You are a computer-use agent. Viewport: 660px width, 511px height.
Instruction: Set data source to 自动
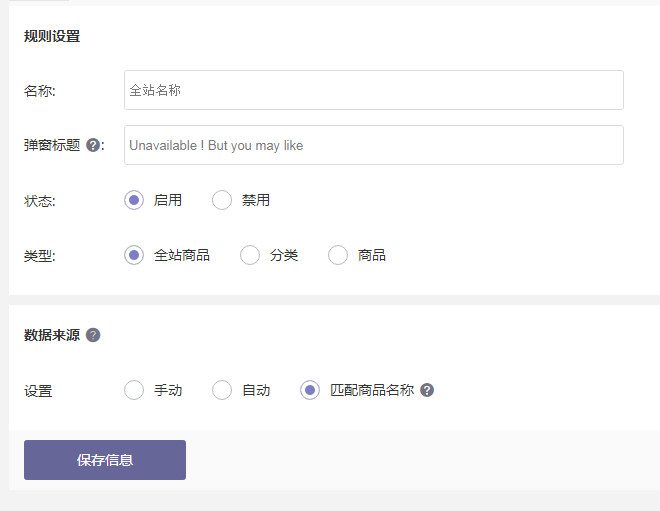click(222, 390)
